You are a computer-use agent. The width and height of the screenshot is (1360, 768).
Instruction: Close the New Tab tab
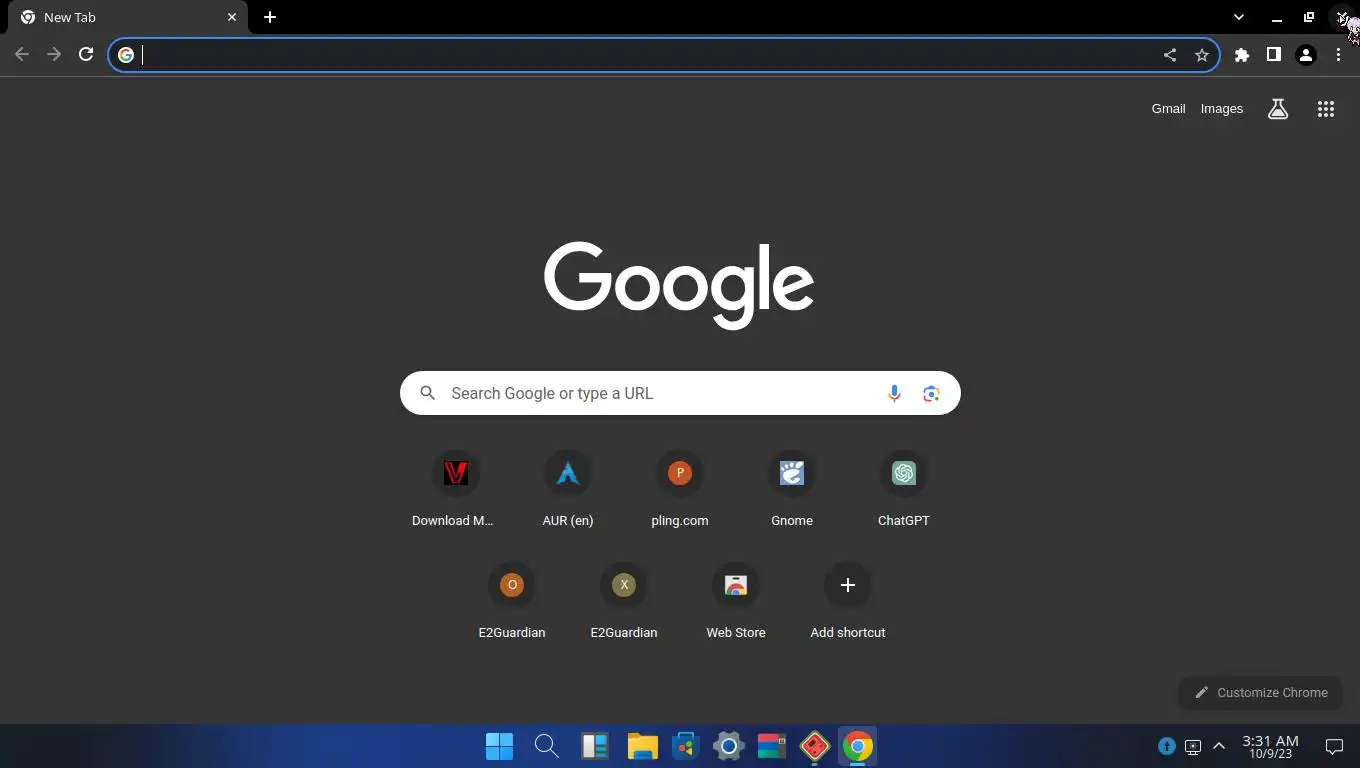coord(232,17)
